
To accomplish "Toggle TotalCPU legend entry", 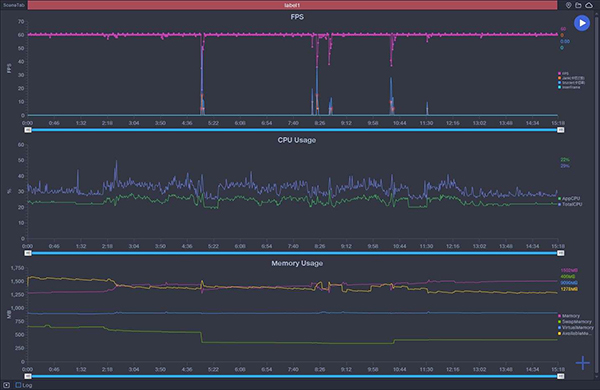I will click(570, 204).
